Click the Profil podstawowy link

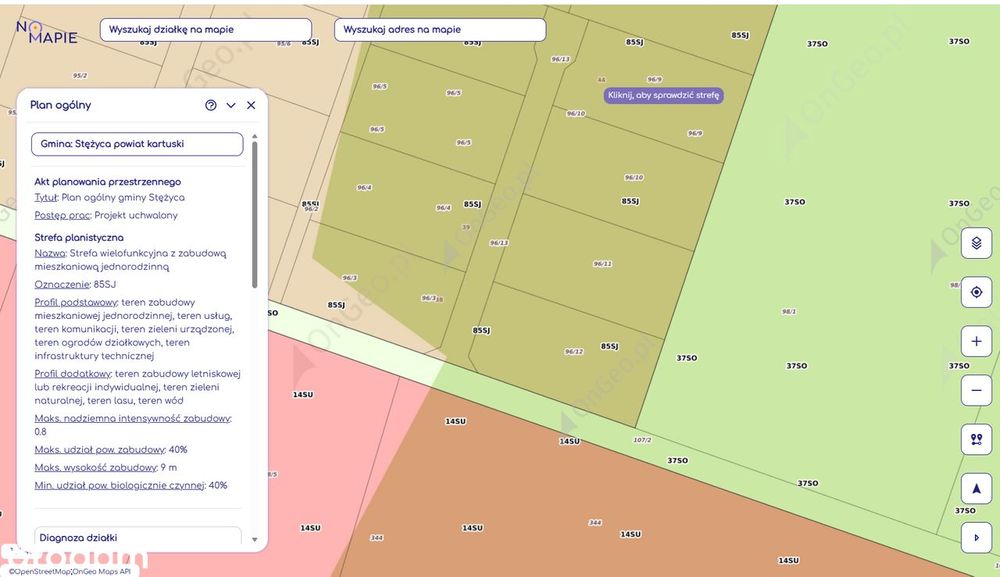[76, 302]
